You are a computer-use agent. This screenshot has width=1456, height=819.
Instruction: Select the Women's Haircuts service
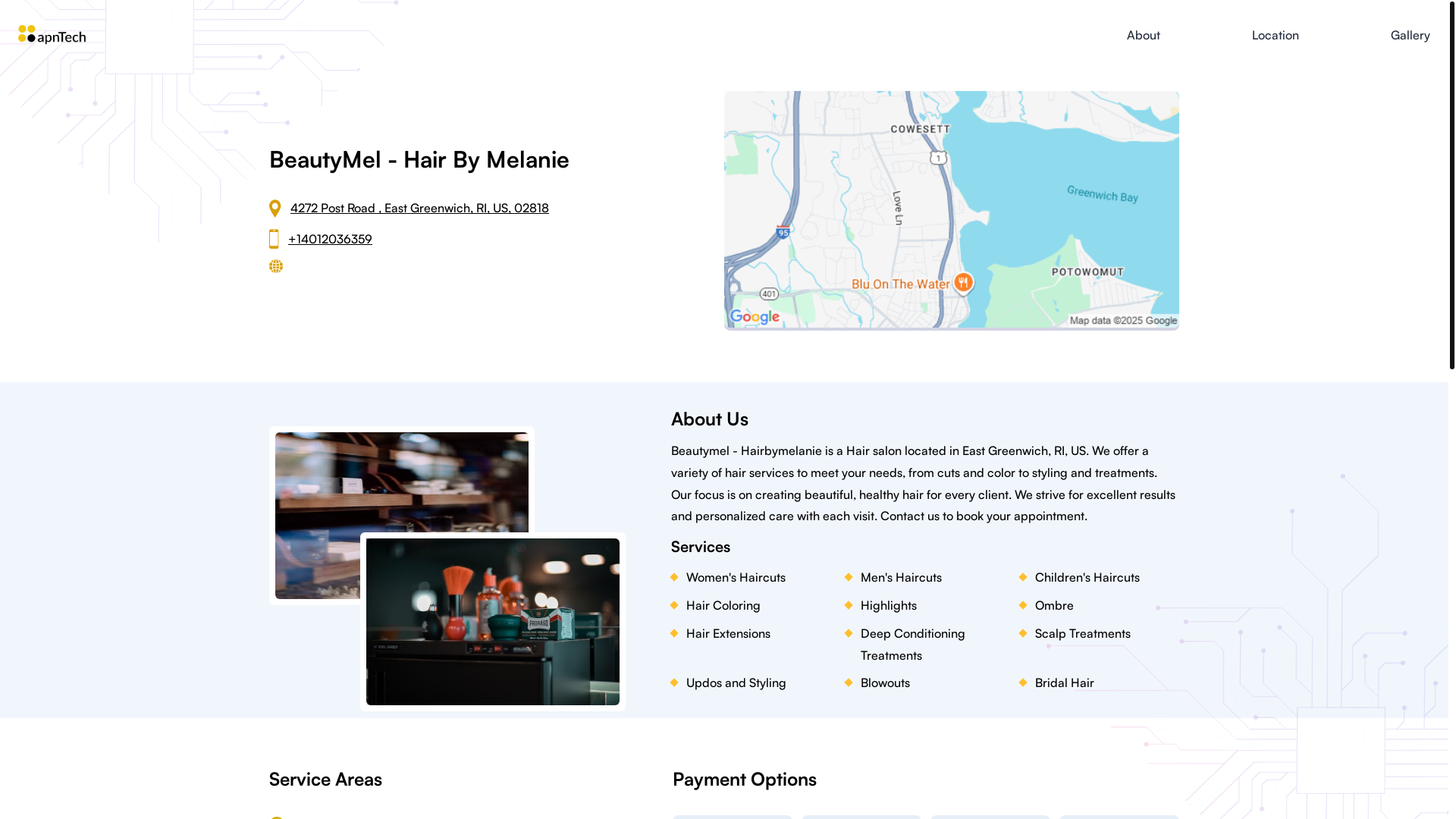736,578
